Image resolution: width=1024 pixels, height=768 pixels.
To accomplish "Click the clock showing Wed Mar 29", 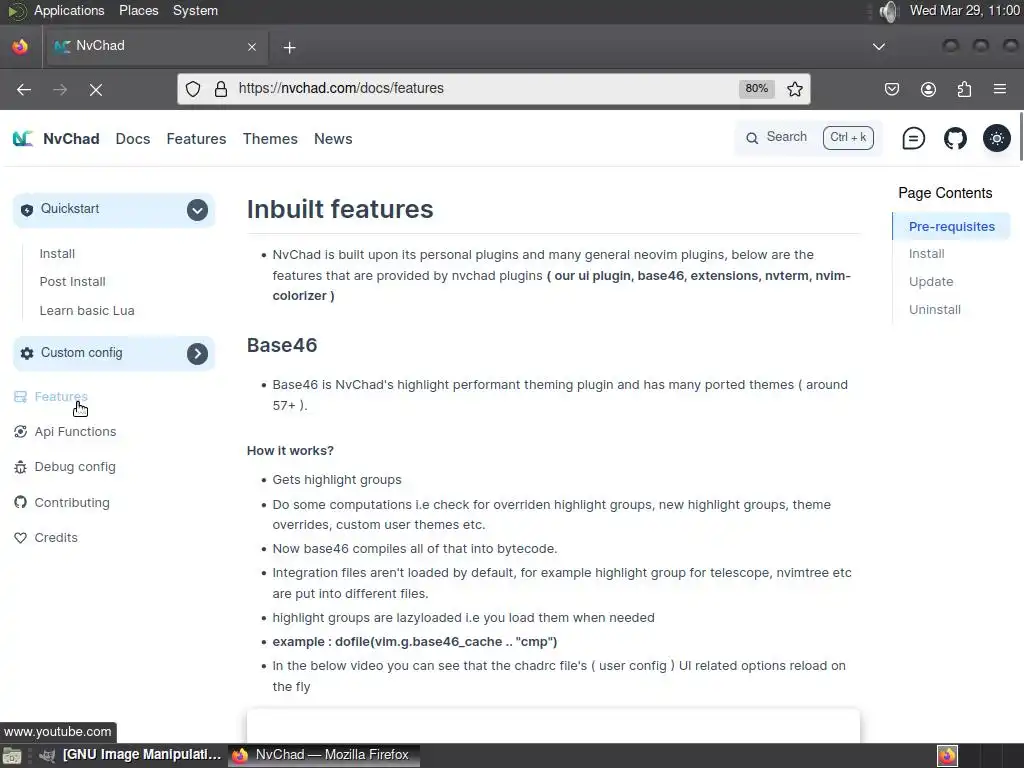I will pyautogui.click(x=965, y=10).
